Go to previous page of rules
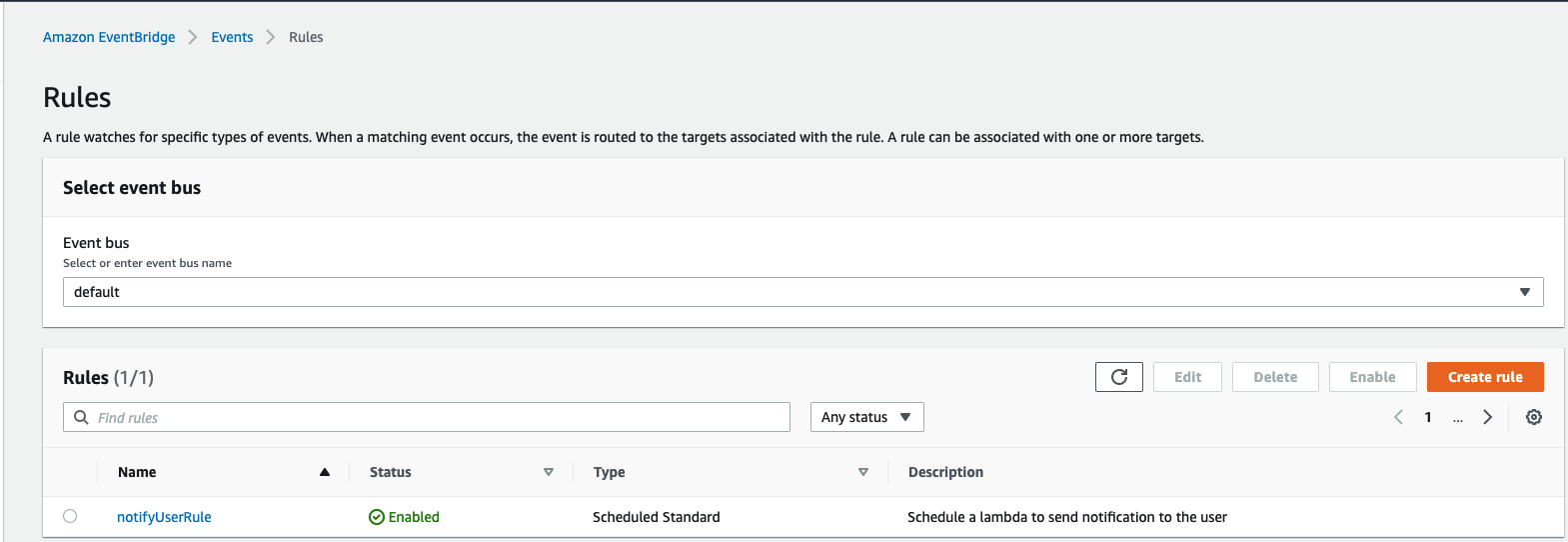Screen dimensions: 1568x542 pos(1398,417)
